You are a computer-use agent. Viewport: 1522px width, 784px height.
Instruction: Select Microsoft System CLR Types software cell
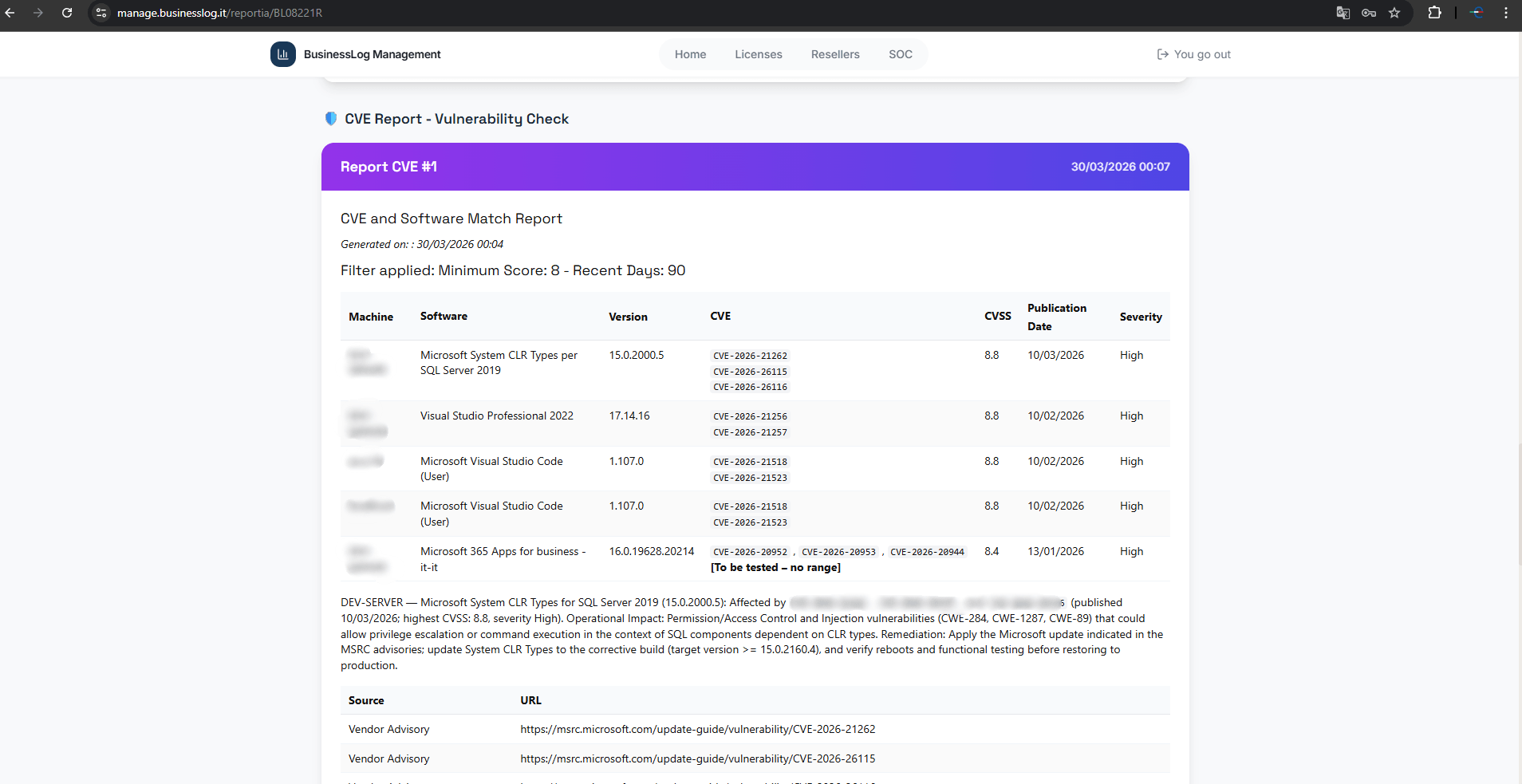click(499, 363)
